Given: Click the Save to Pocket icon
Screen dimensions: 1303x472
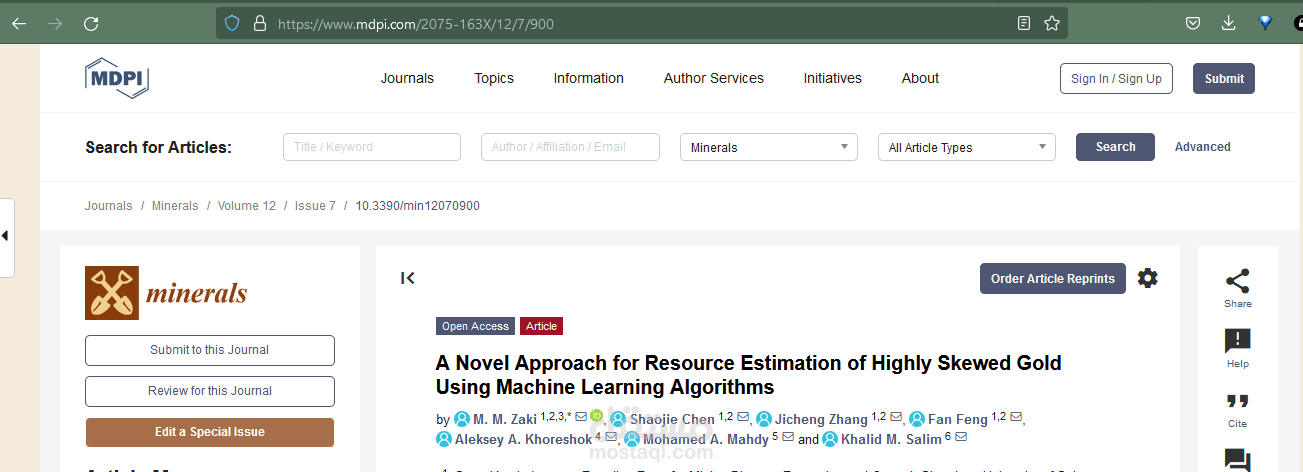Looking at the screenshot, I should [1193, 23].
